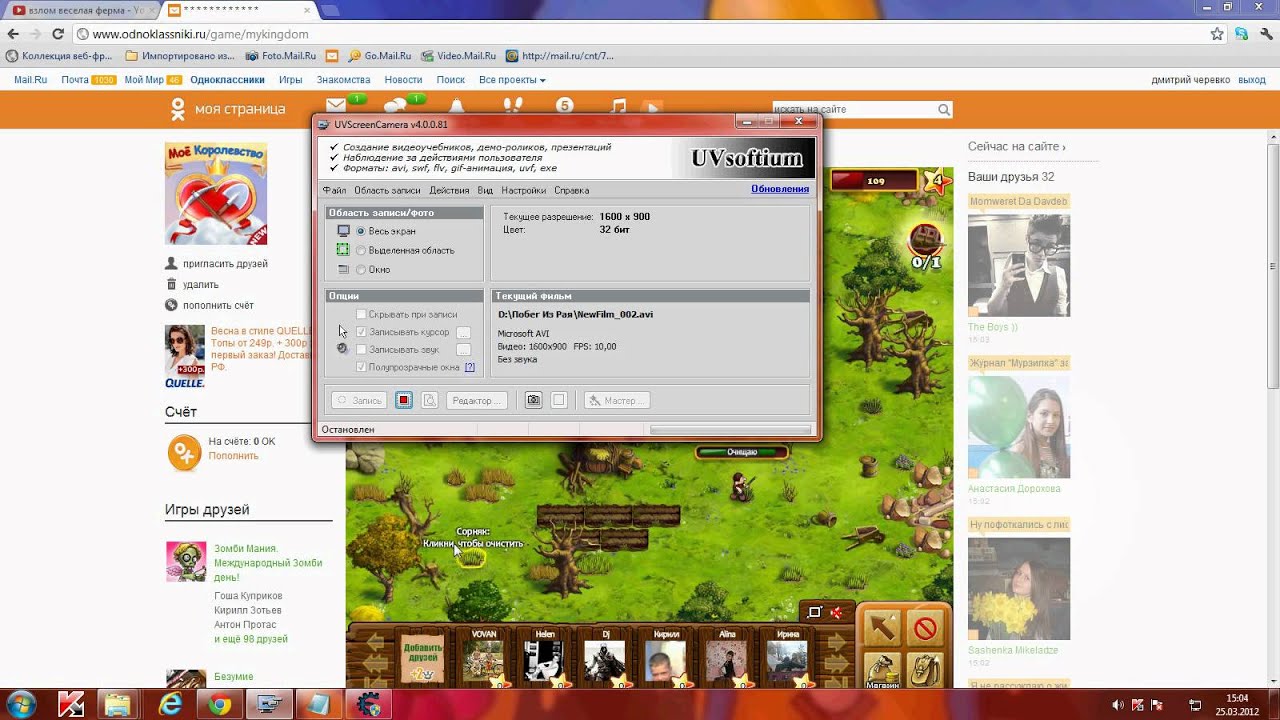Click the искать на сайте search field
Screen dimensions: 1280x720
(x=853, y=110)
